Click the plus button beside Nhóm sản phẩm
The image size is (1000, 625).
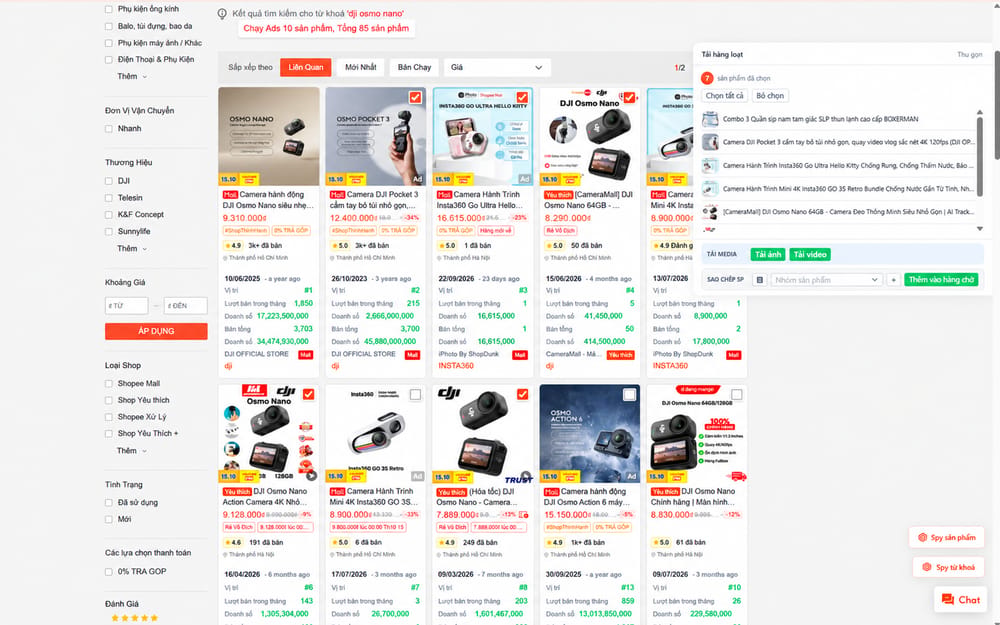click(893, 280)
